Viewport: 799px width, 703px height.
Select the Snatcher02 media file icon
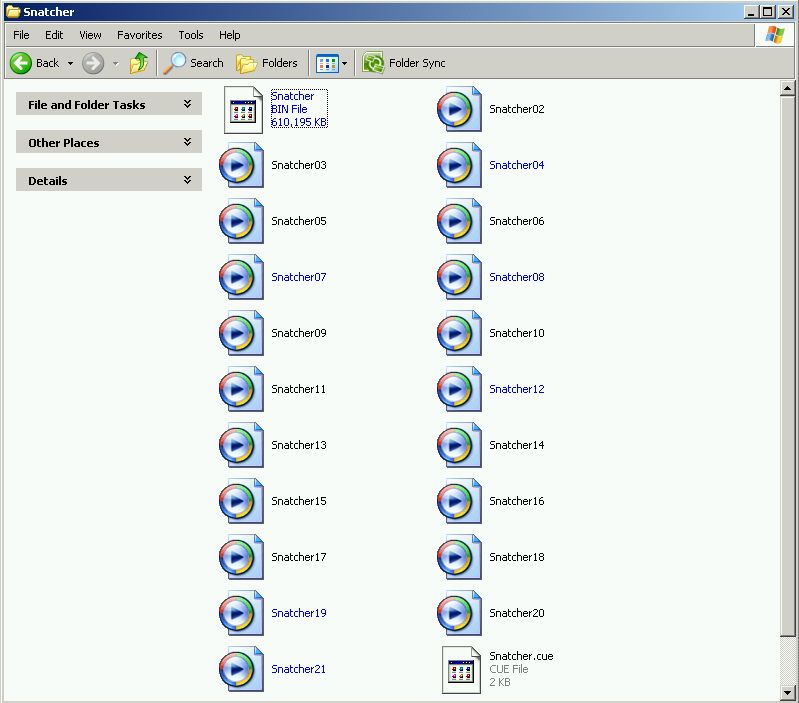(x=459, y=109)
